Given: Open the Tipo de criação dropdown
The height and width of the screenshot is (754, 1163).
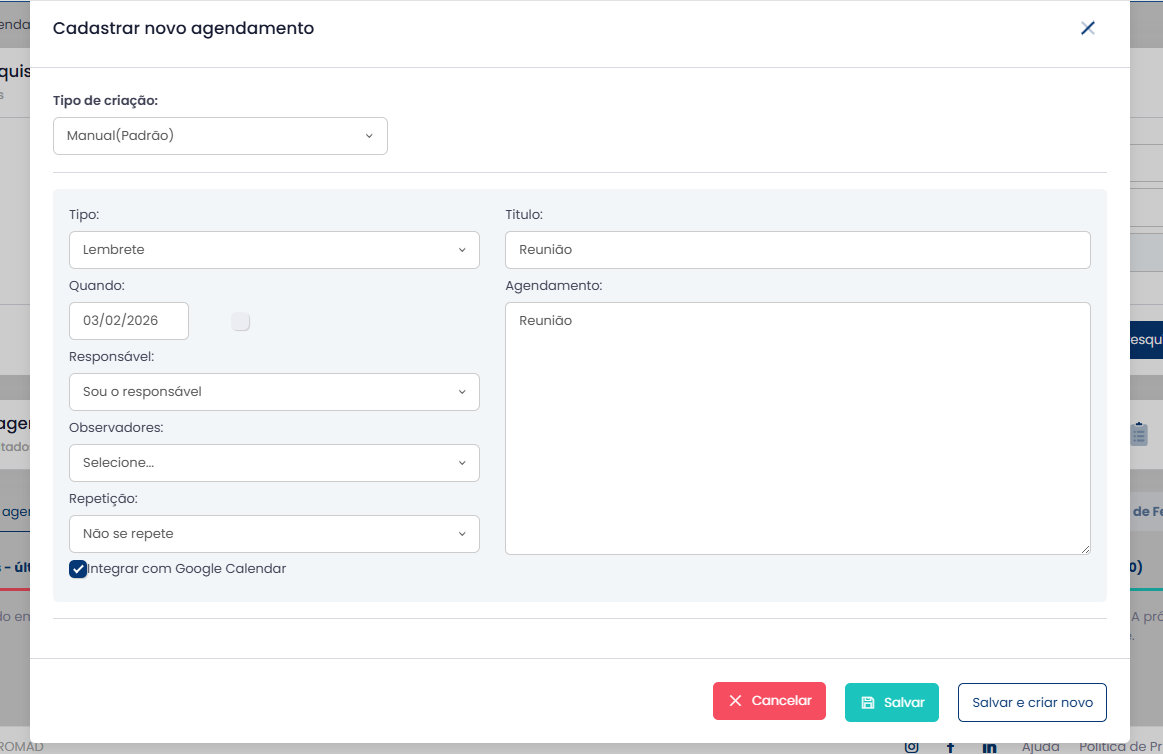Looking at the screenshot, I should pyautogui.click(x=220, y=136).
